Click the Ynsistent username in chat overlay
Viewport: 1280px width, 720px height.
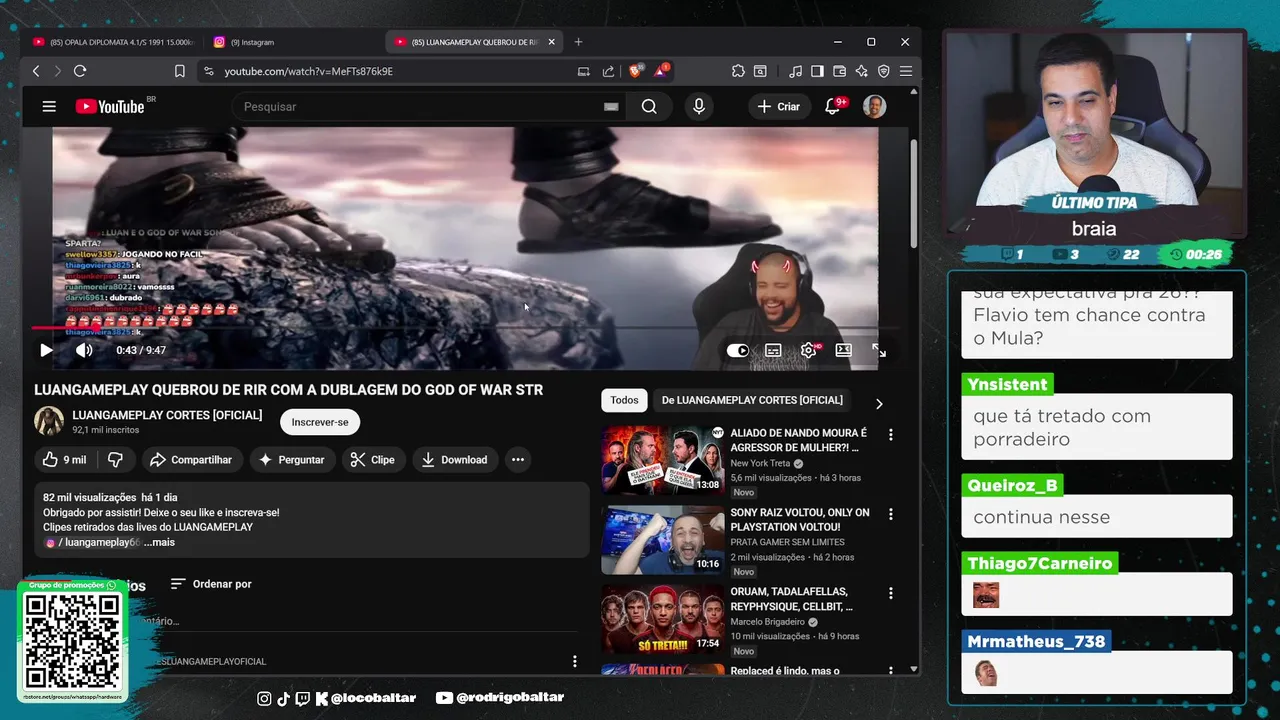click(1007, 384)
